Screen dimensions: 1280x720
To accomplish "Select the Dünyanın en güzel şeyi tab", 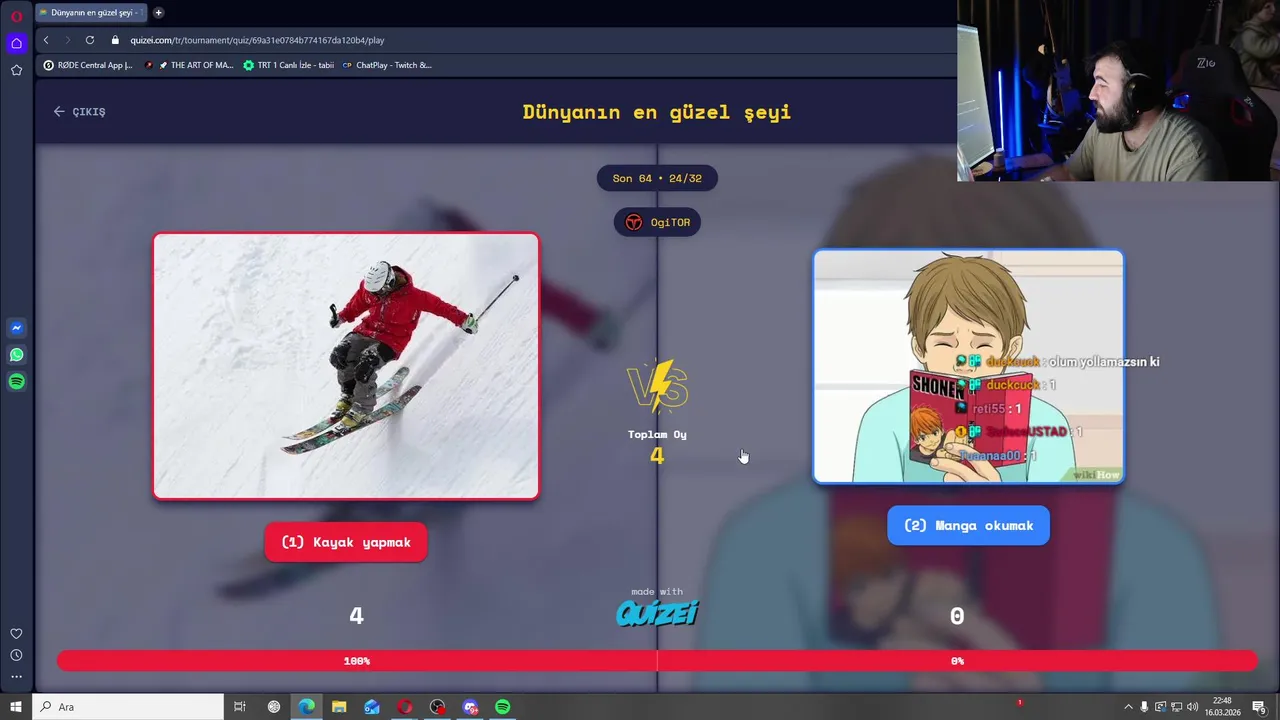I will pos(91,13).
